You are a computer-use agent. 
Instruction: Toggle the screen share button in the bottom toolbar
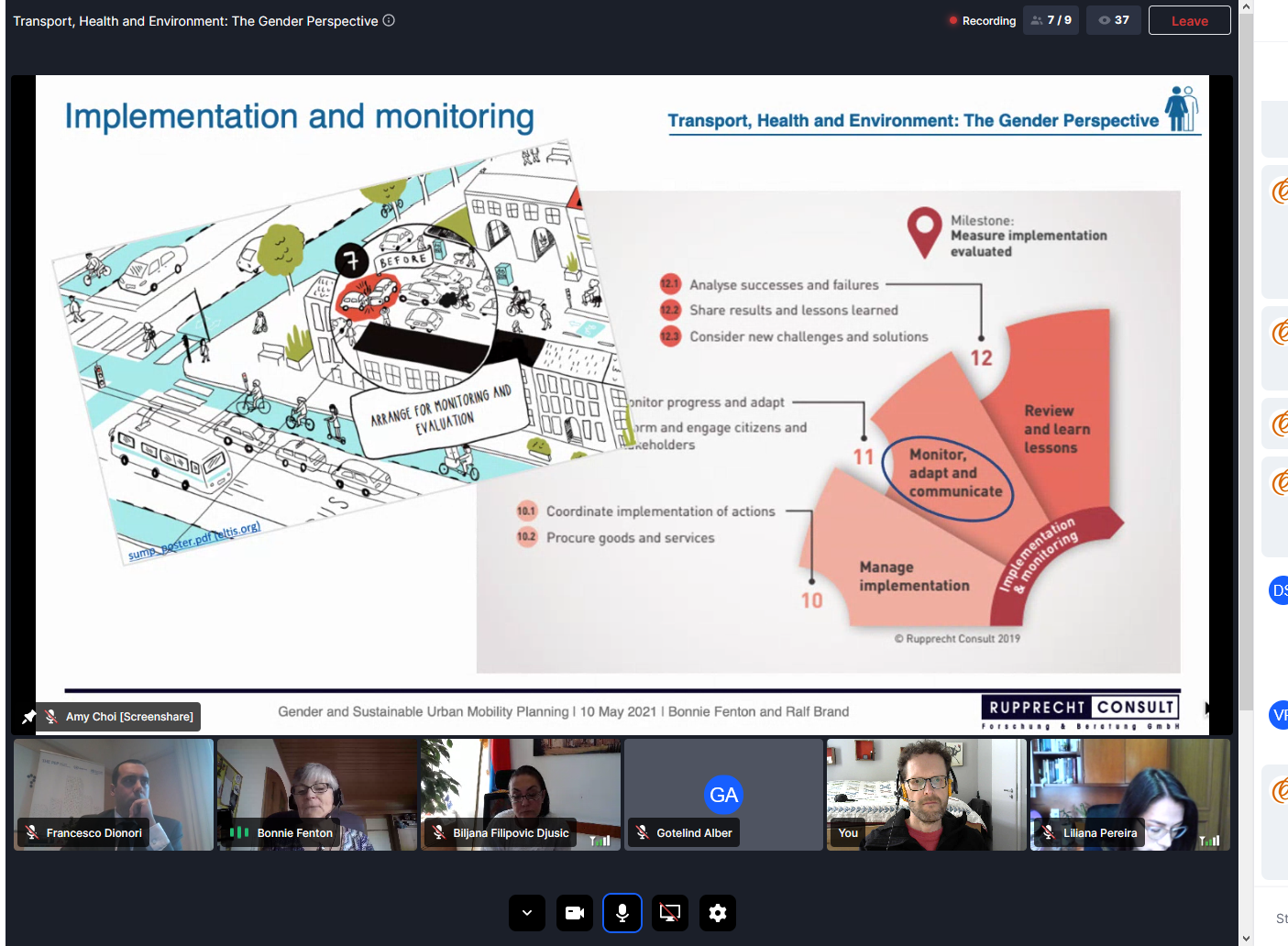coord(670,913)
